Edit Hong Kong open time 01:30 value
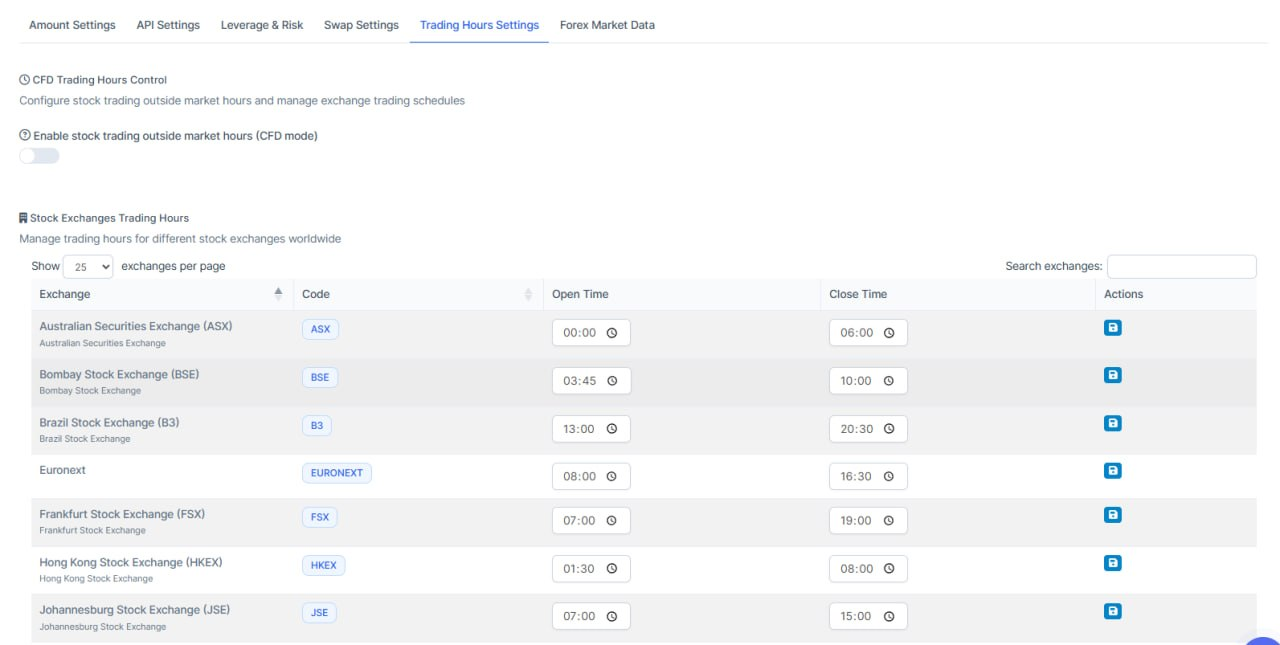The height and width of the screenshot is (645, 1280). click(x=580, y=569)
